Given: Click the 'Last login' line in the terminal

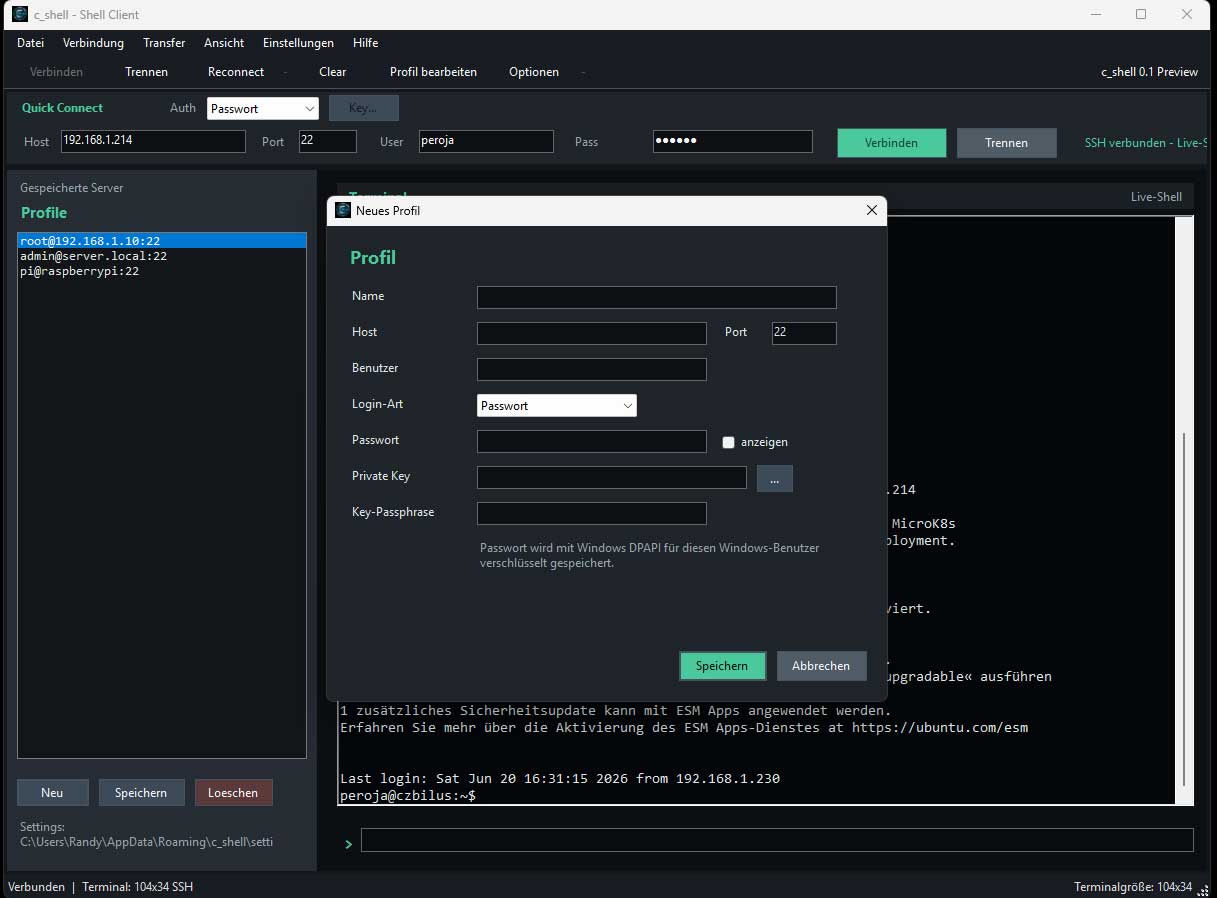Looking at the screenshot, I should [560, 778].
